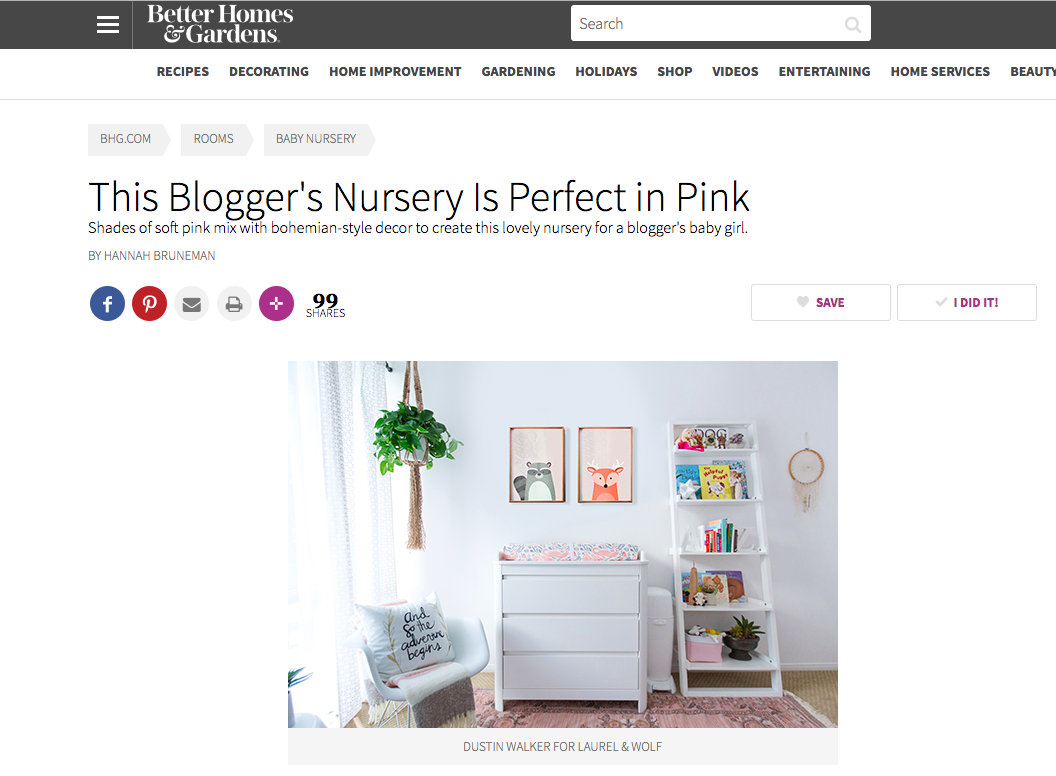
Task: Open the hamburger navigation menu
Action: pos(108,25)
